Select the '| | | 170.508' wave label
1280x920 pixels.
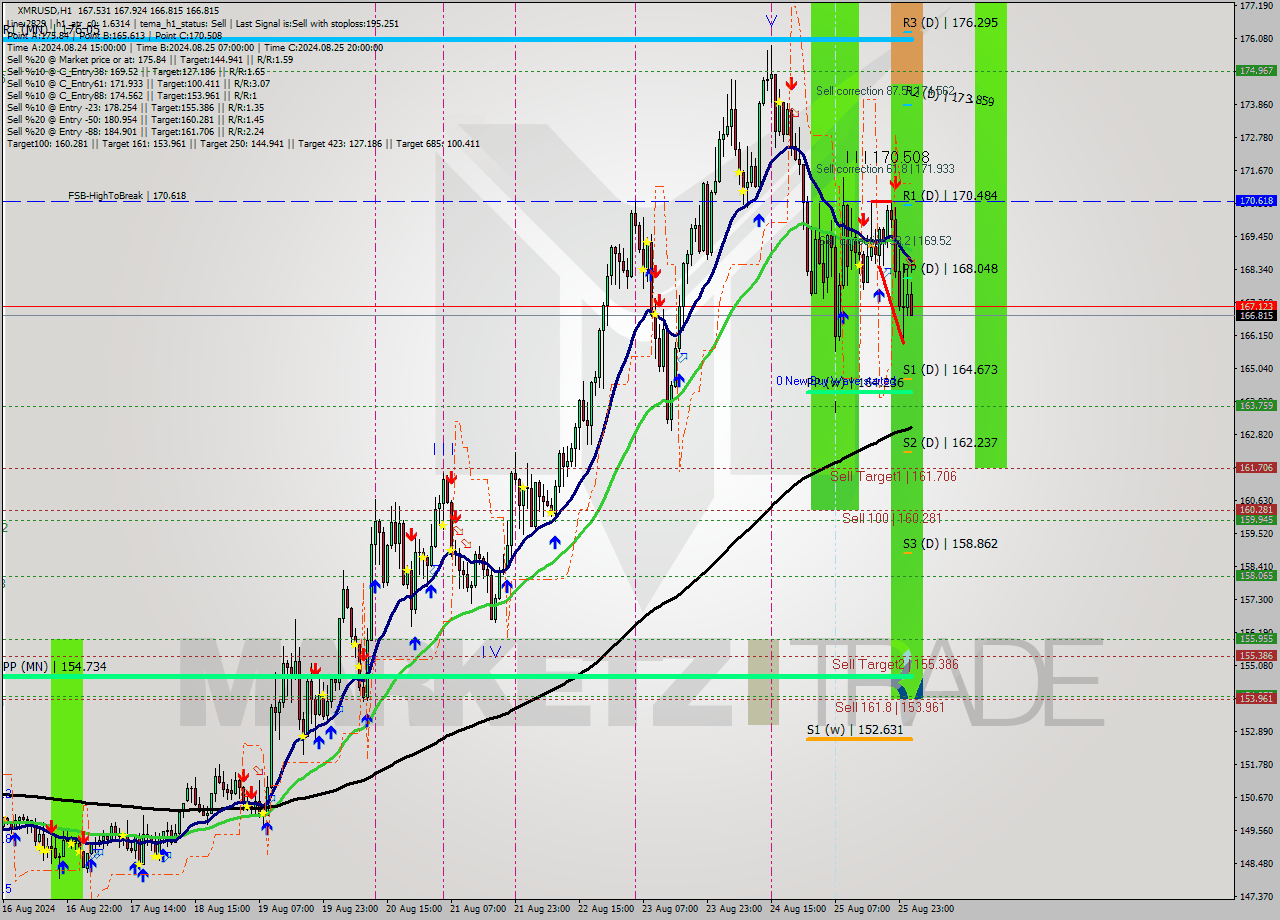(887, 157)
